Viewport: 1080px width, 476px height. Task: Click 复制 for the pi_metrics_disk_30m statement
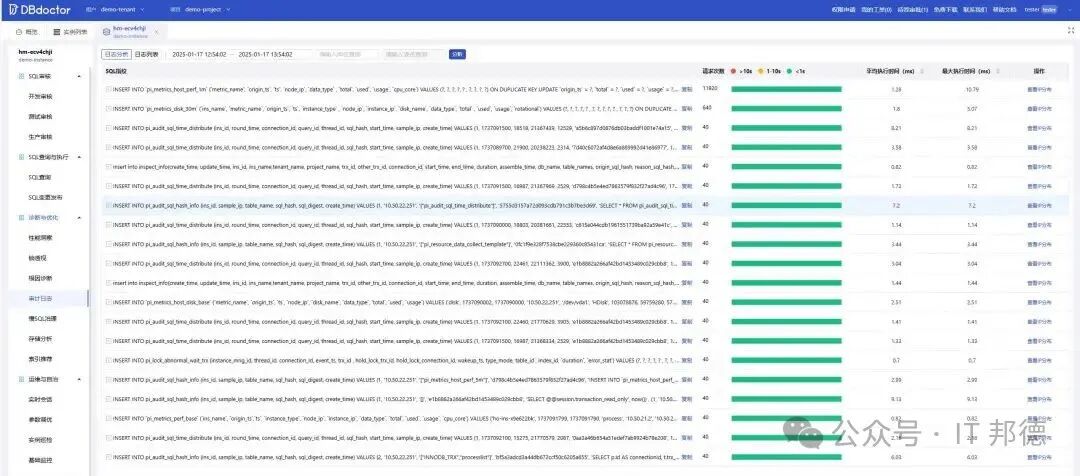click(686, 108)
